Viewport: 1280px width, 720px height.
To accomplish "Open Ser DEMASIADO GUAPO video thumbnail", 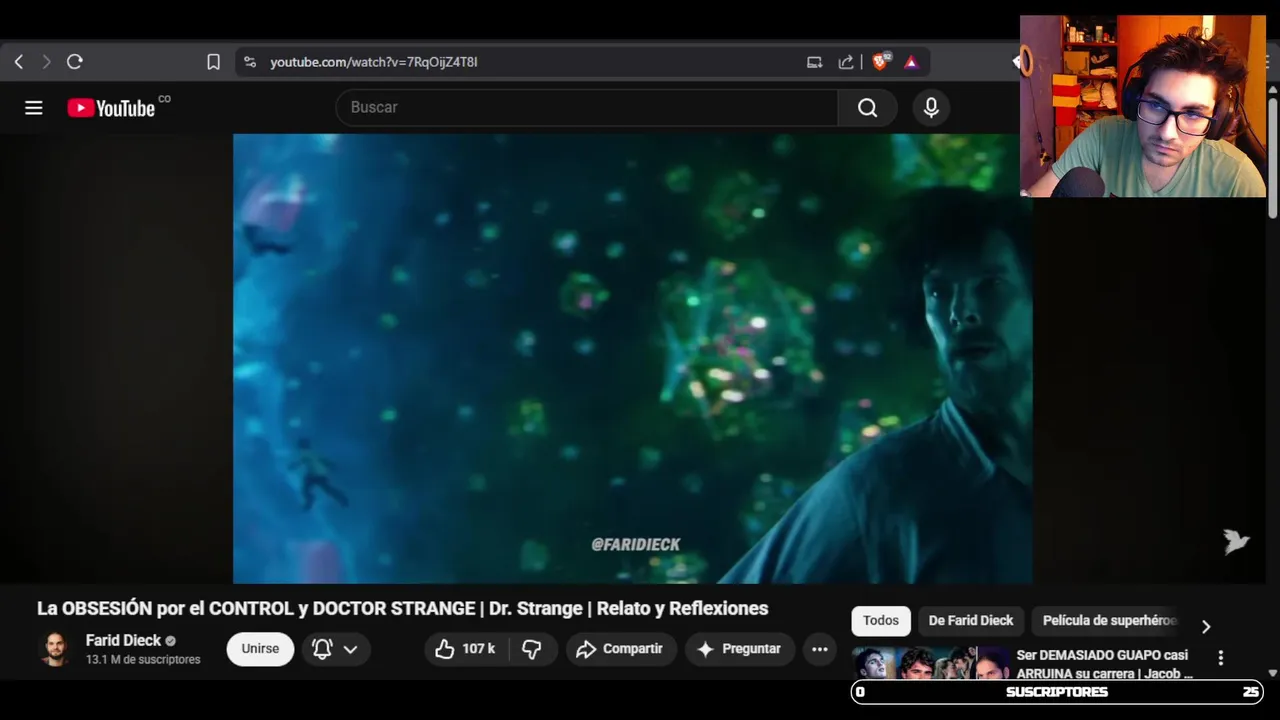I will click(x=930, y=664).
